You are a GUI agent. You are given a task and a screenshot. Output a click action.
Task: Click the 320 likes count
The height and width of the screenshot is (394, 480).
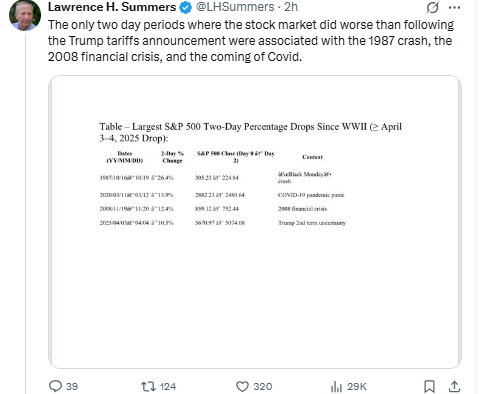263,386
